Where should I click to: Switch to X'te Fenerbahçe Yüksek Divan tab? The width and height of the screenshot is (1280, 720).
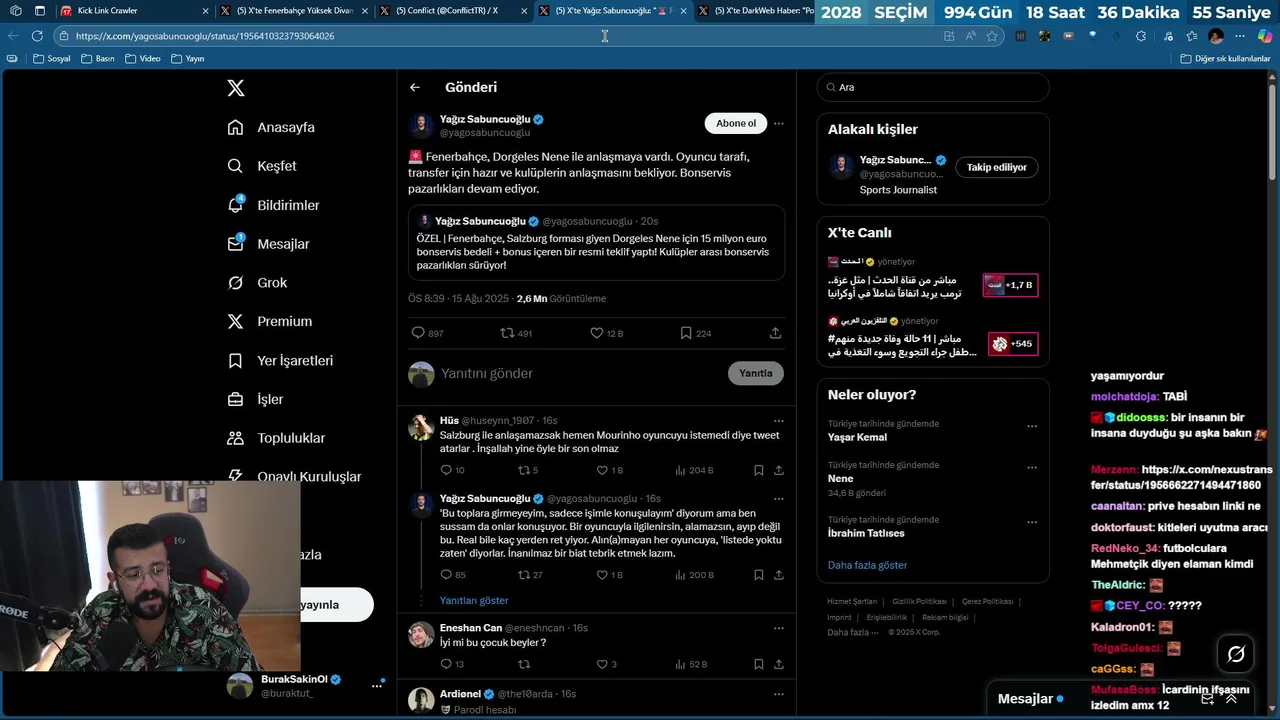point(295,10)
